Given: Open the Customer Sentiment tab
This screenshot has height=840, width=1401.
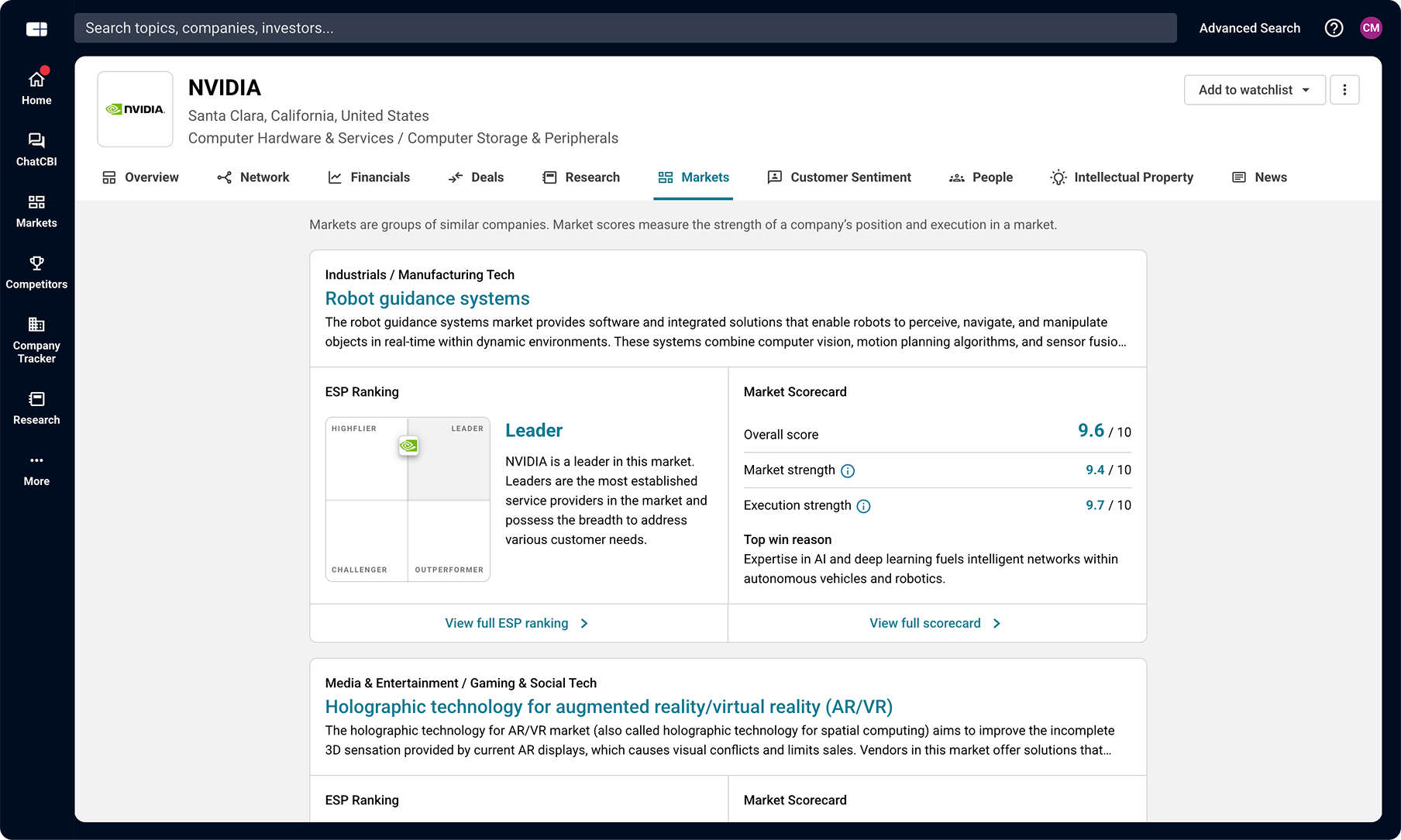Looking at the screenshot, I should click(850, 177).
